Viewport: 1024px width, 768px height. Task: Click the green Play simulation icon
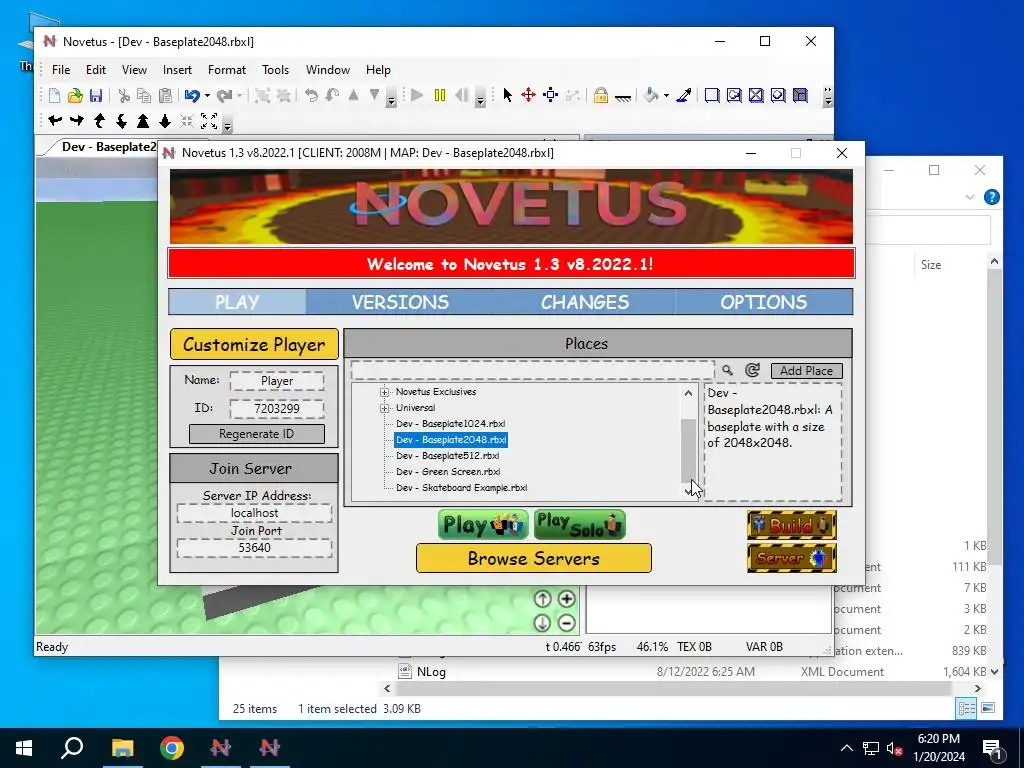(417, 95)
